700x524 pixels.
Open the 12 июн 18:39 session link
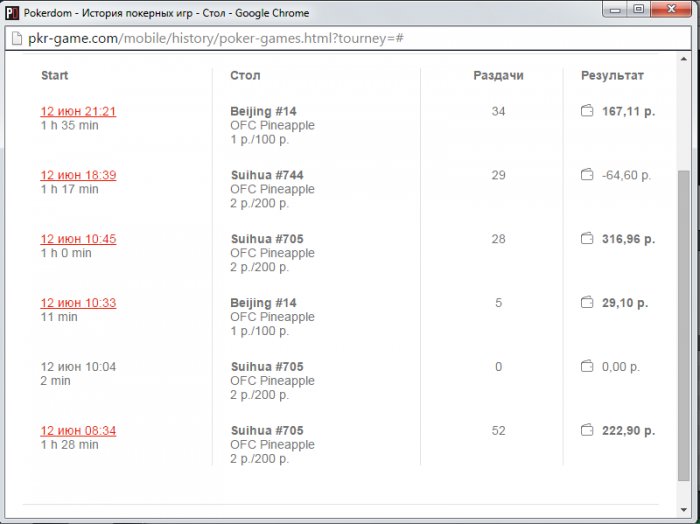coord(78,175)
